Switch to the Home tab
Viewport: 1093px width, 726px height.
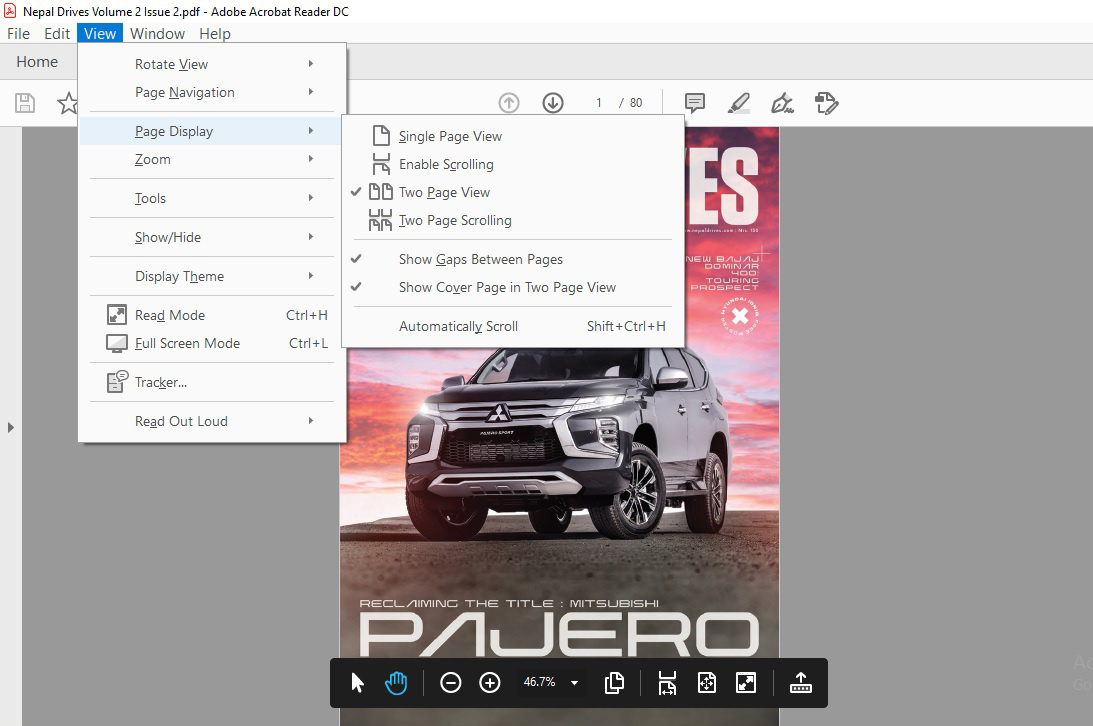(x=37, y=62)
